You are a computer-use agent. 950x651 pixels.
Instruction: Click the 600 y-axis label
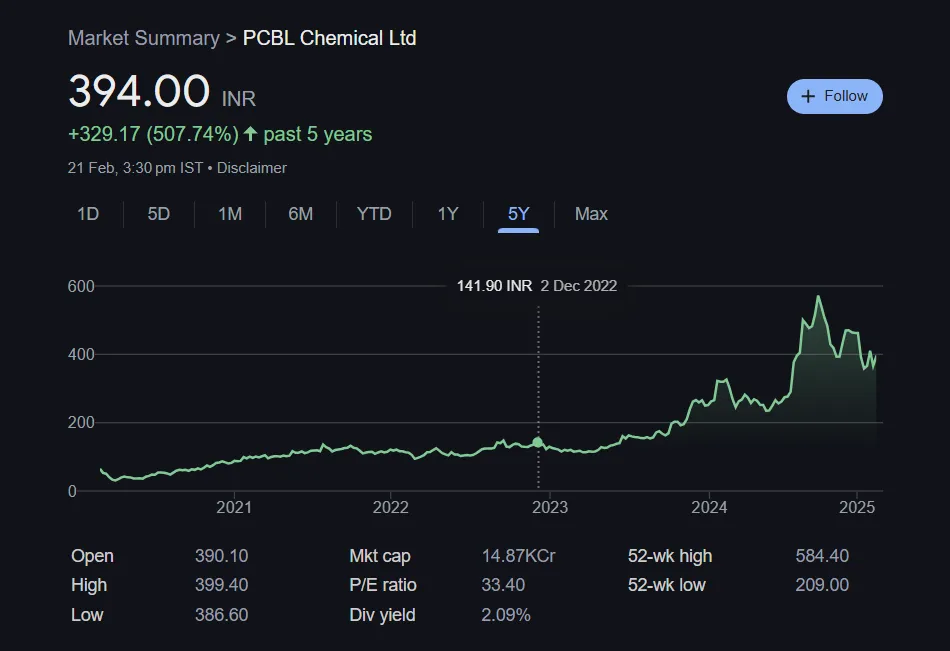[81, 286]
